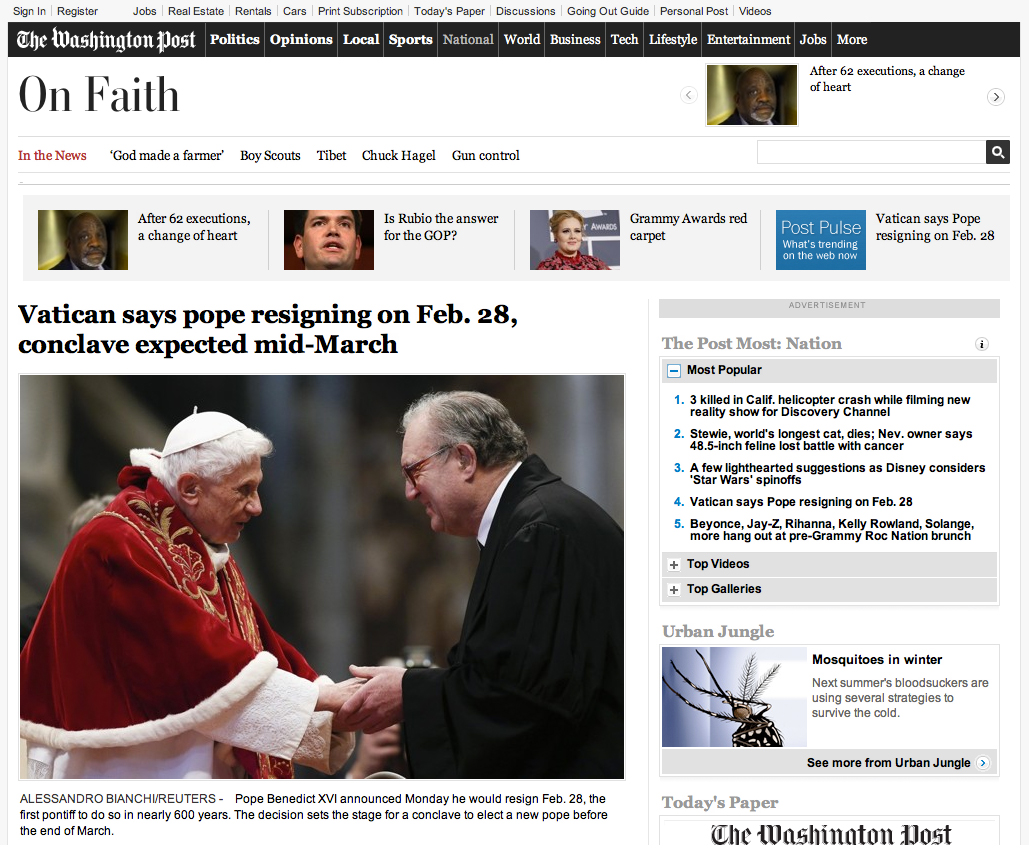Open the Going Out Guide link
The image size is (1029, 862).
608,11
